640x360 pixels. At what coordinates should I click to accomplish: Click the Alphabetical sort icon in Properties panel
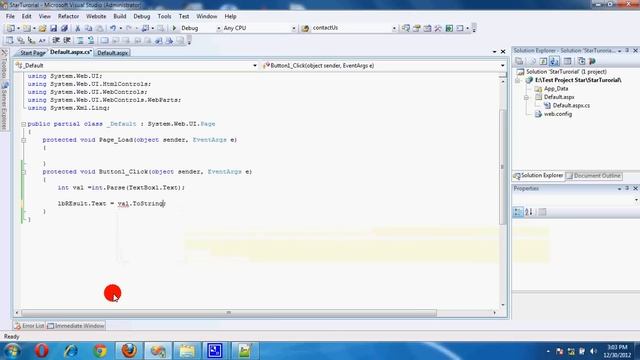529,212
